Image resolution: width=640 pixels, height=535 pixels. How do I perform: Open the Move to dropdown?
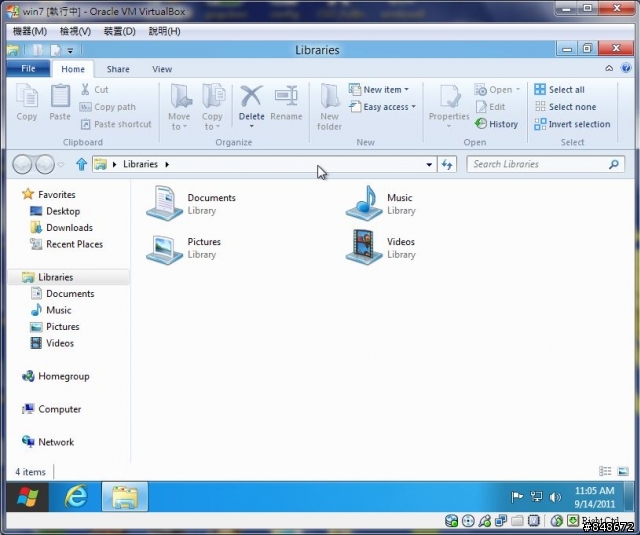(x=179, y=107)
